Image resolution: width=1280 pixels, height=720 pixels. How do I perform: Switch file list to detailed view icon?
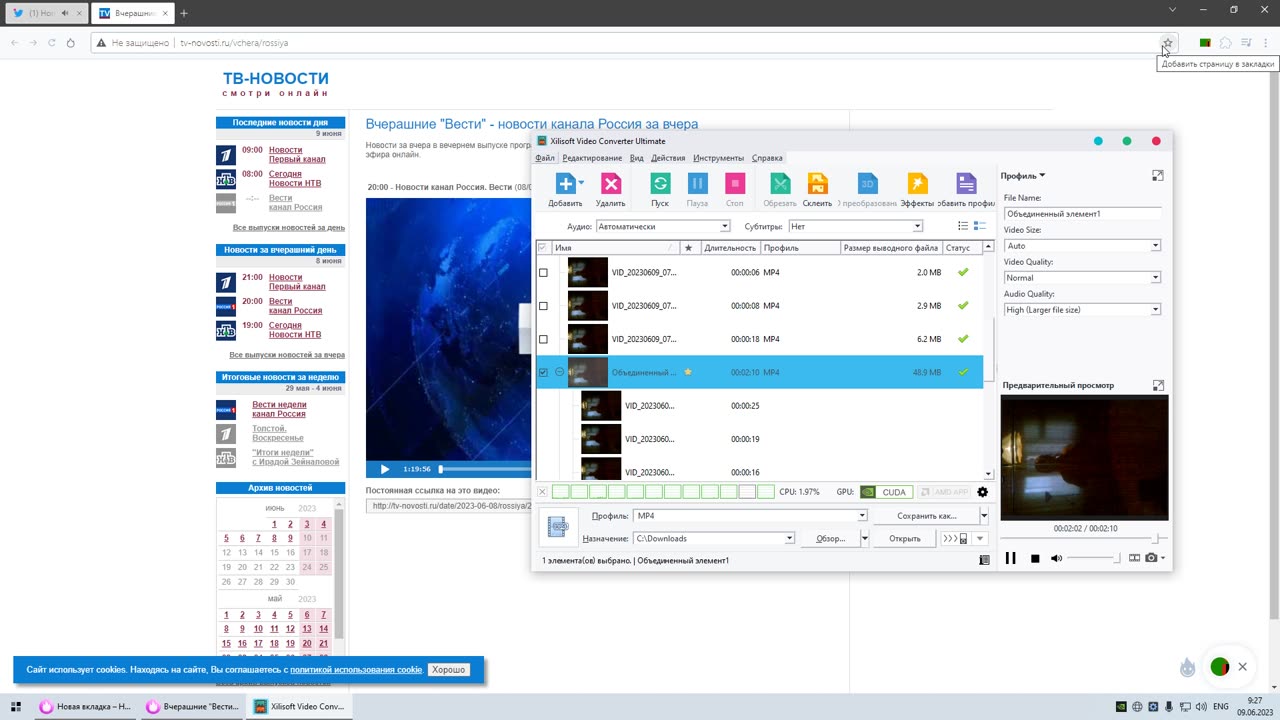[x=980, y=226]
